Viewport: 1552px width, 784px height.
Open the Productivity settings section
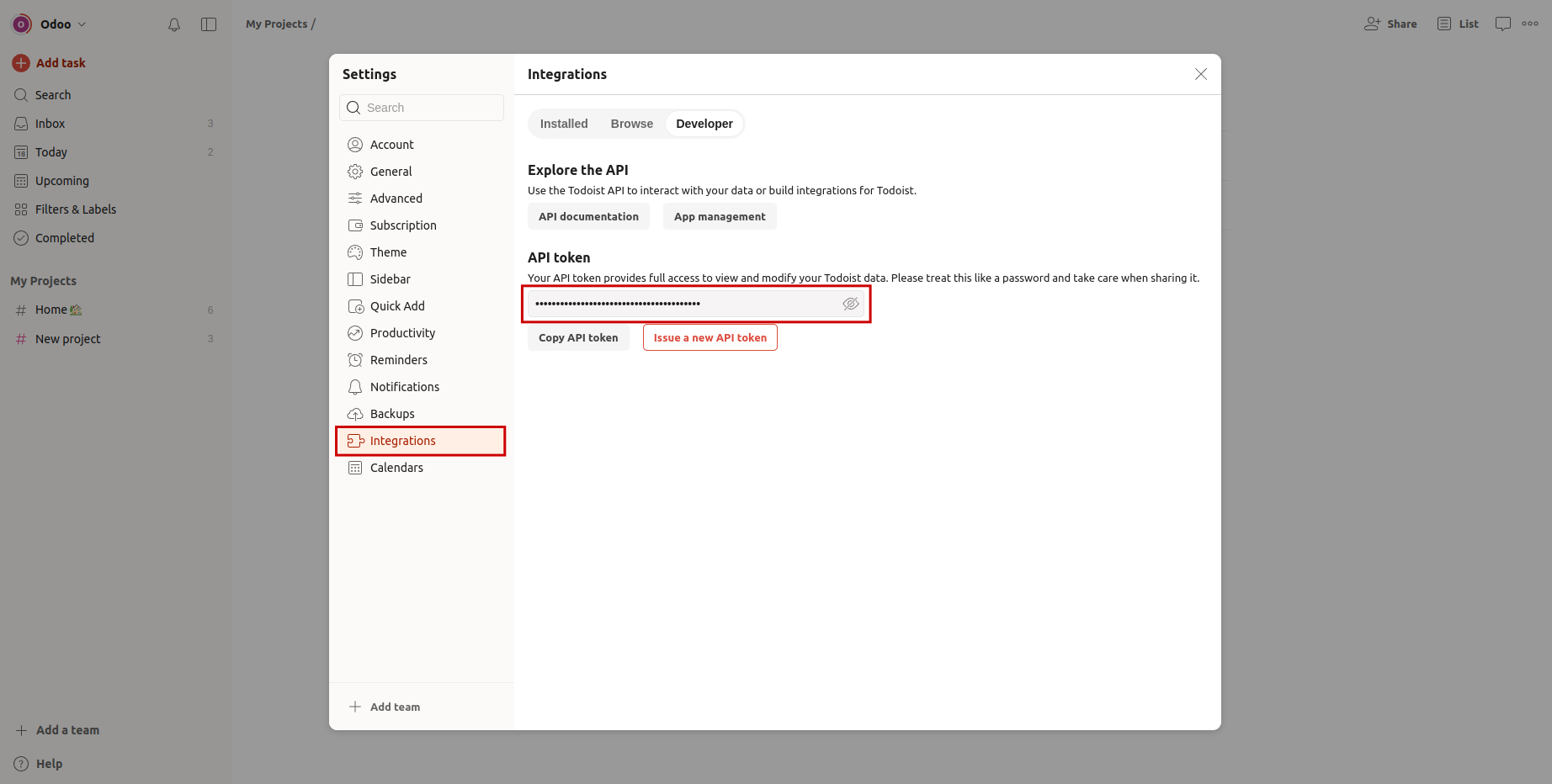click(422, 333)
